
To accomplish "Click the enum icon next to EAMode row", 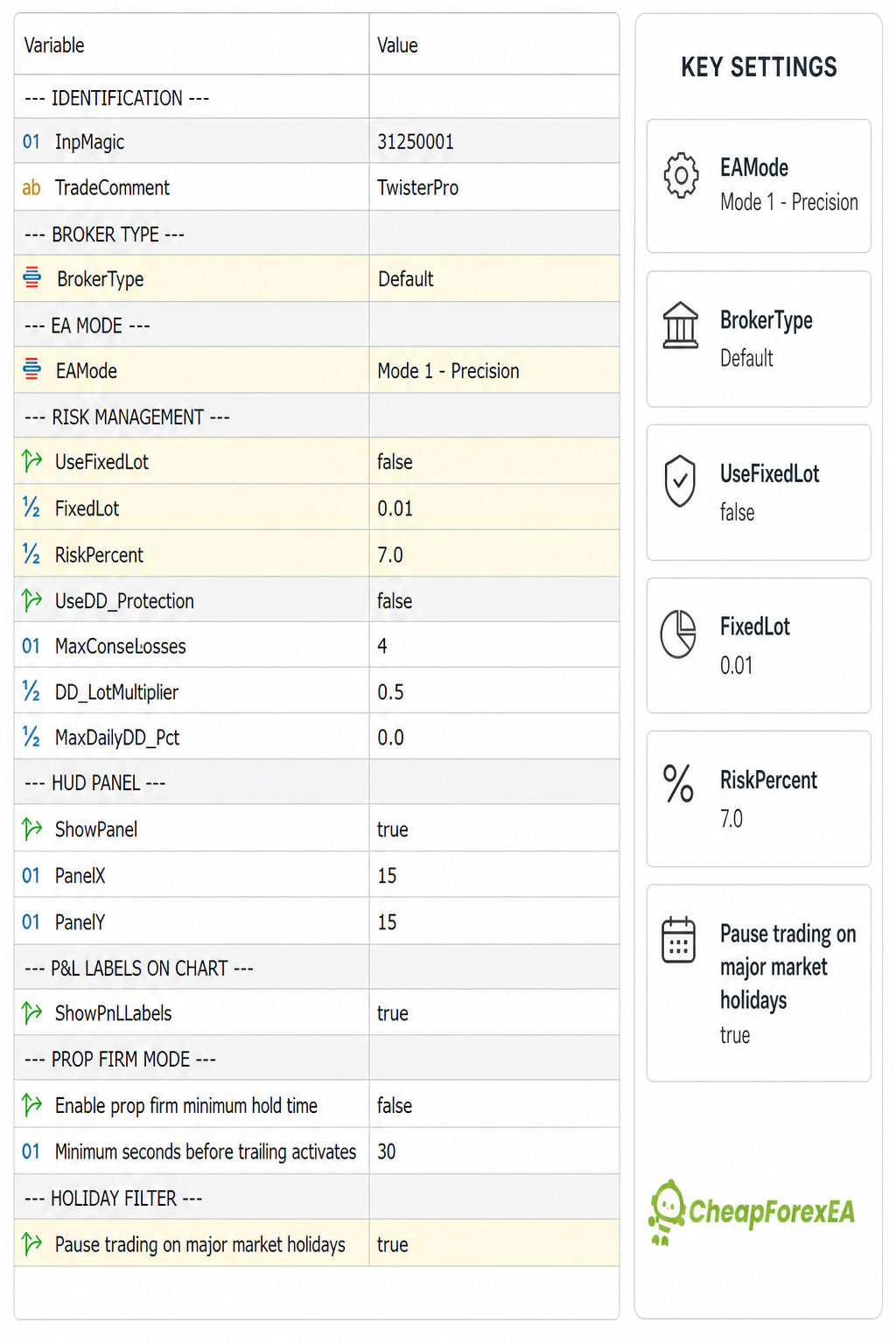I will point(32,369).
